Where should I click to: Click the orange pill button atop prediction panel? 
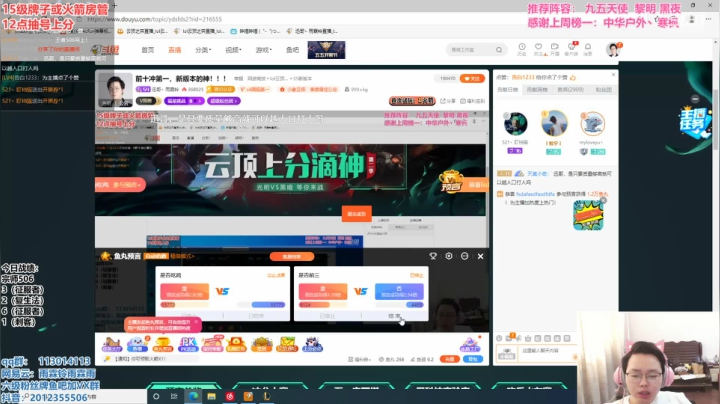click(292, 257)
